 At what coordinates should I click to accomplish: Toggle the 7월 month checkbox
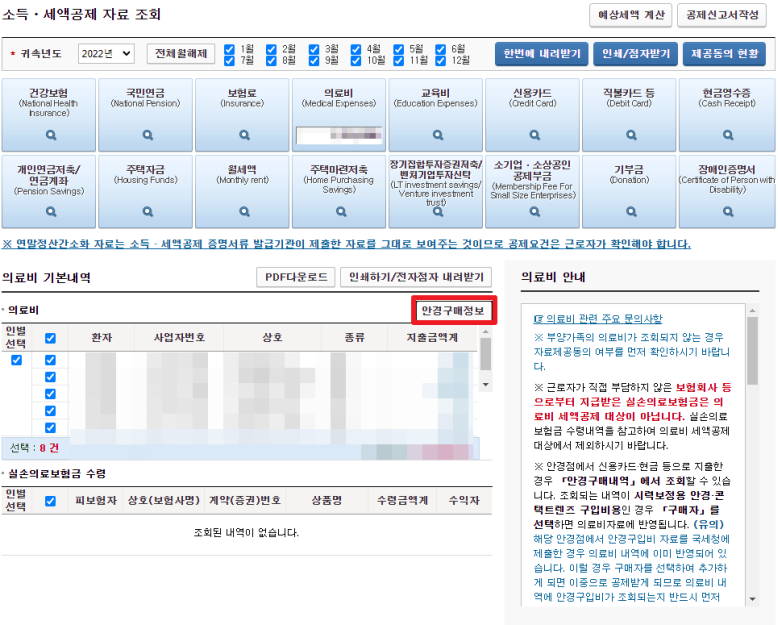[x=229, y=61]
